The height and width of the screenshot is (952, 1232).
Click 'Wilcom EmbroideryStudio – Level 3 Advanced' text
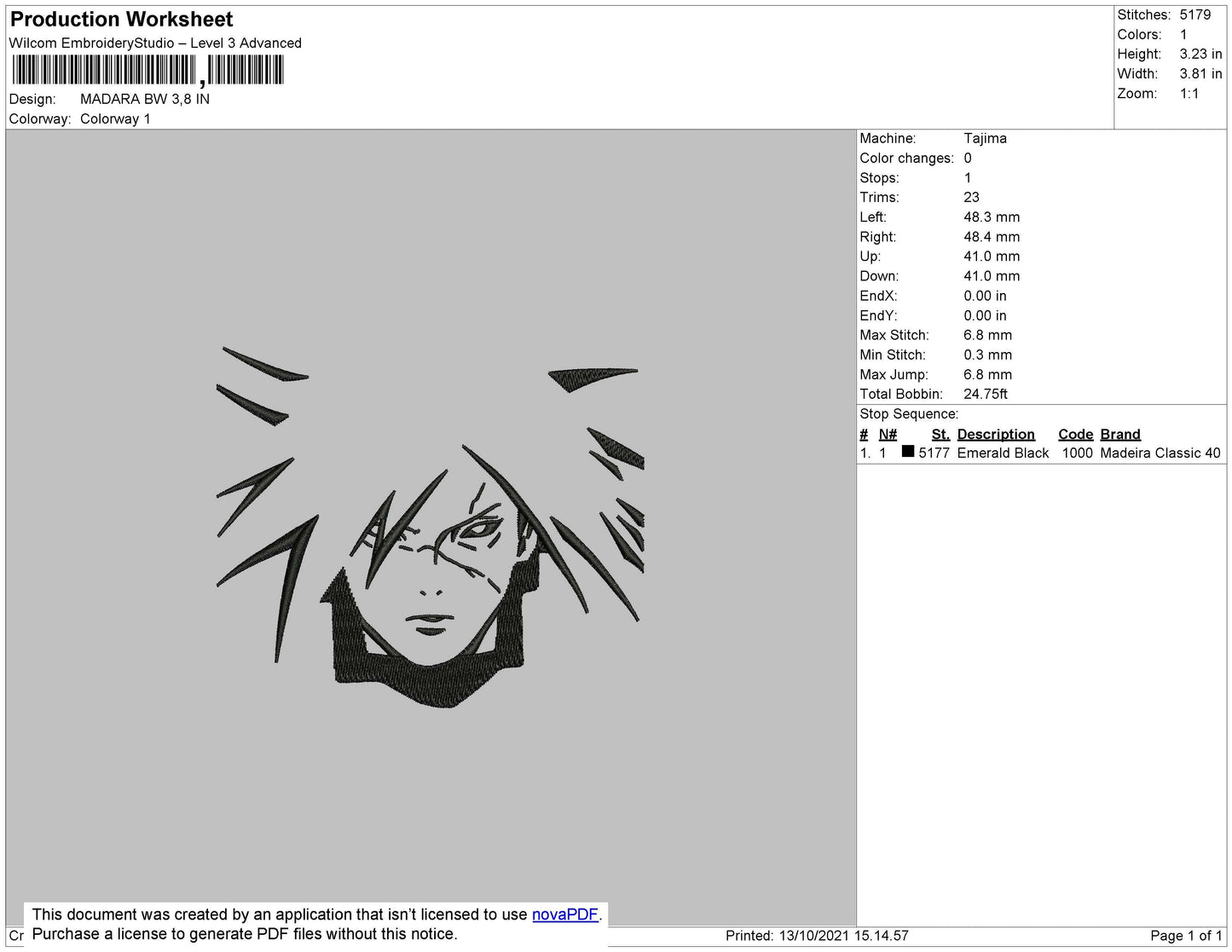click(x=155, y=43)
